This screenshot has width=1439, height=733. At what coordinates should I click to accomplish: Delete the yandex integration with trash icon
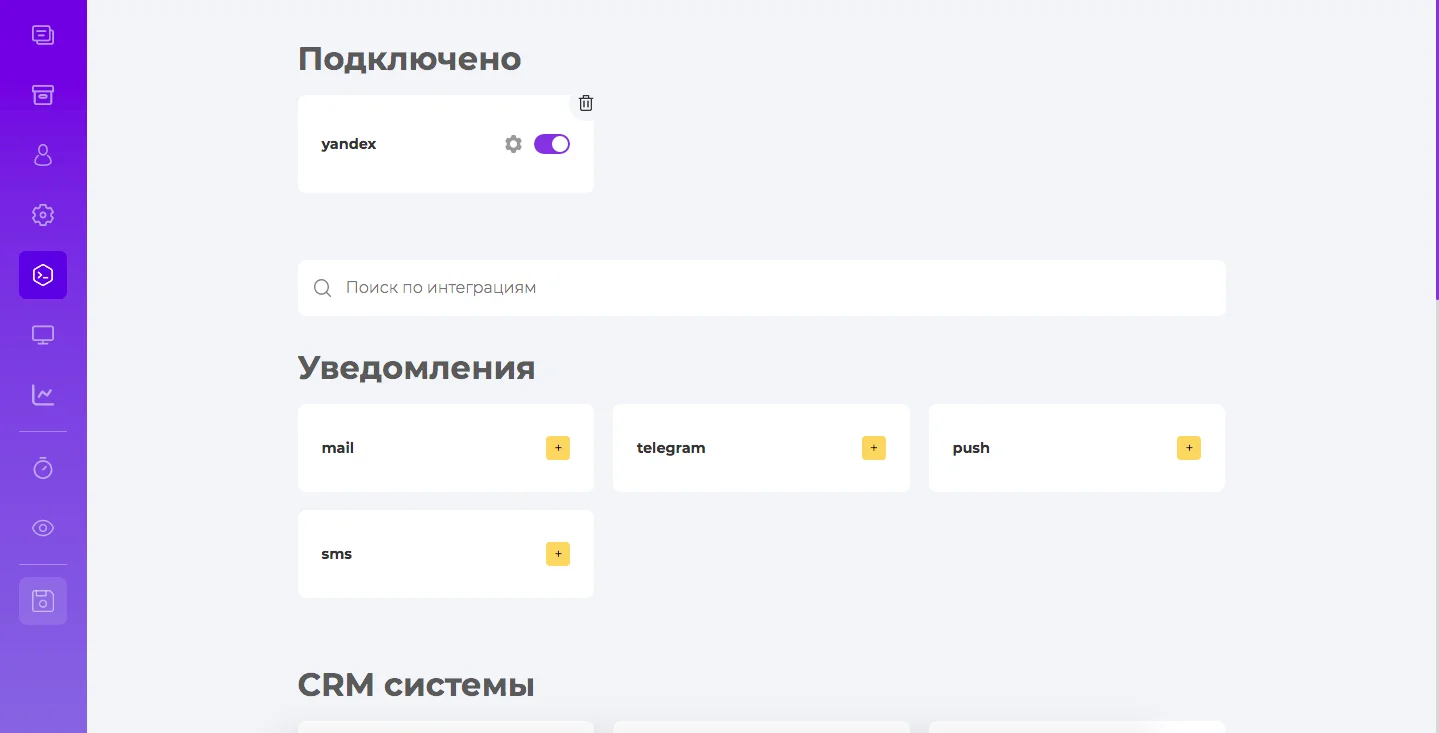[586, 103]
